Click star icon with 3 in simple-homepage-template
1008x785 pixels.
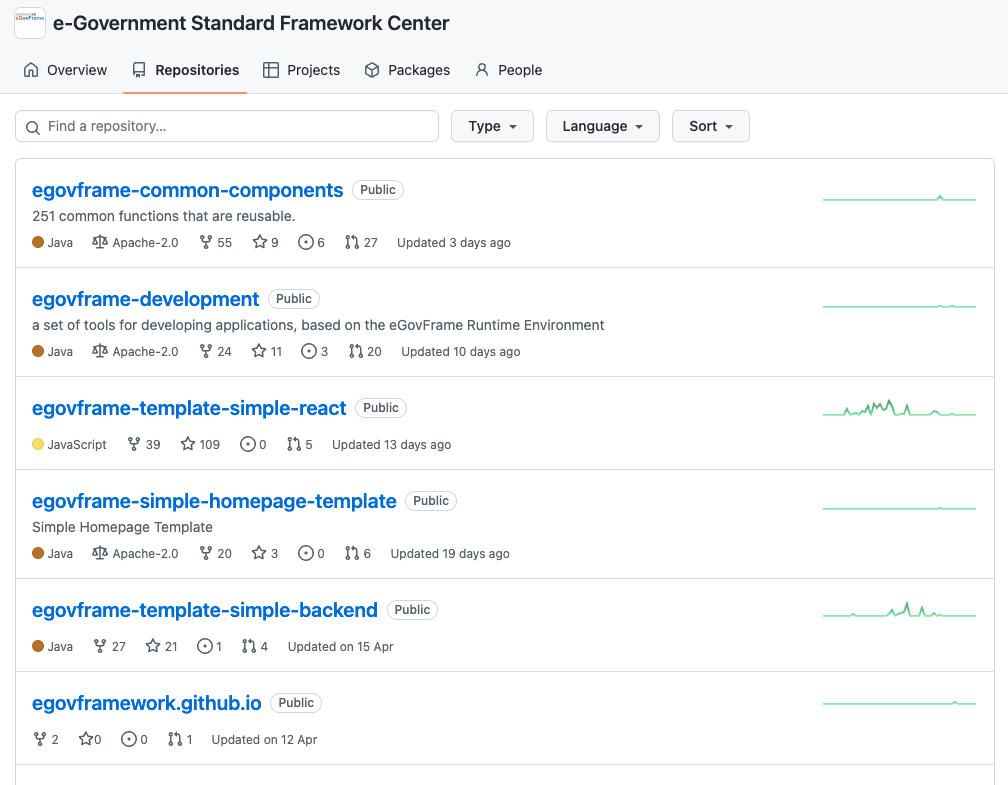pos(259,554)
